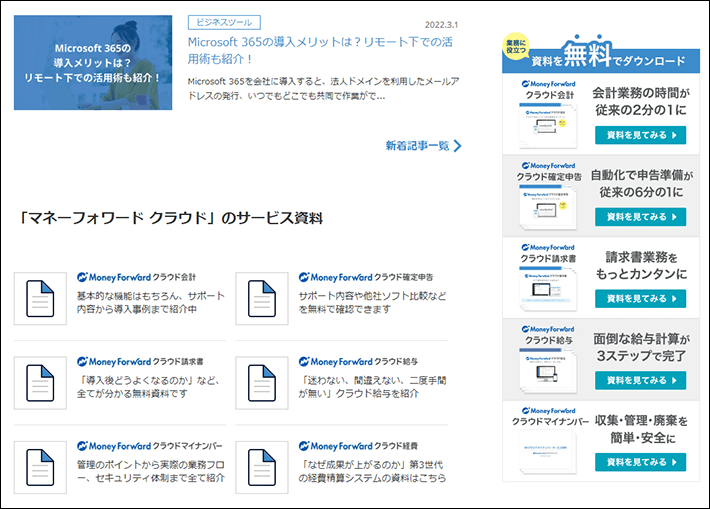Click 資料を見てみる button for 収集・管理・廃棄を簡単・安全に
710x509 pixels.
(640, 462)
